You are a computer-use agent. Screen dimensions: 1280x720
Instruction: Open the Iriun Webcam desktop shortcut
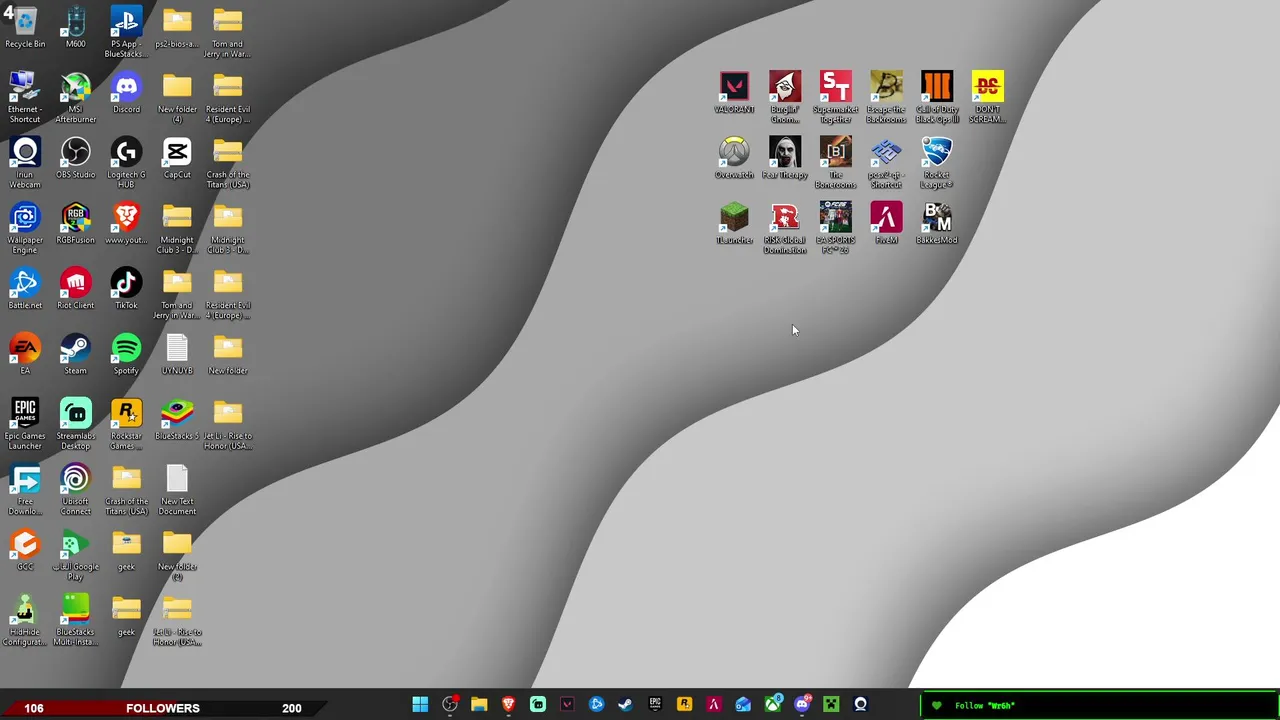25,163
